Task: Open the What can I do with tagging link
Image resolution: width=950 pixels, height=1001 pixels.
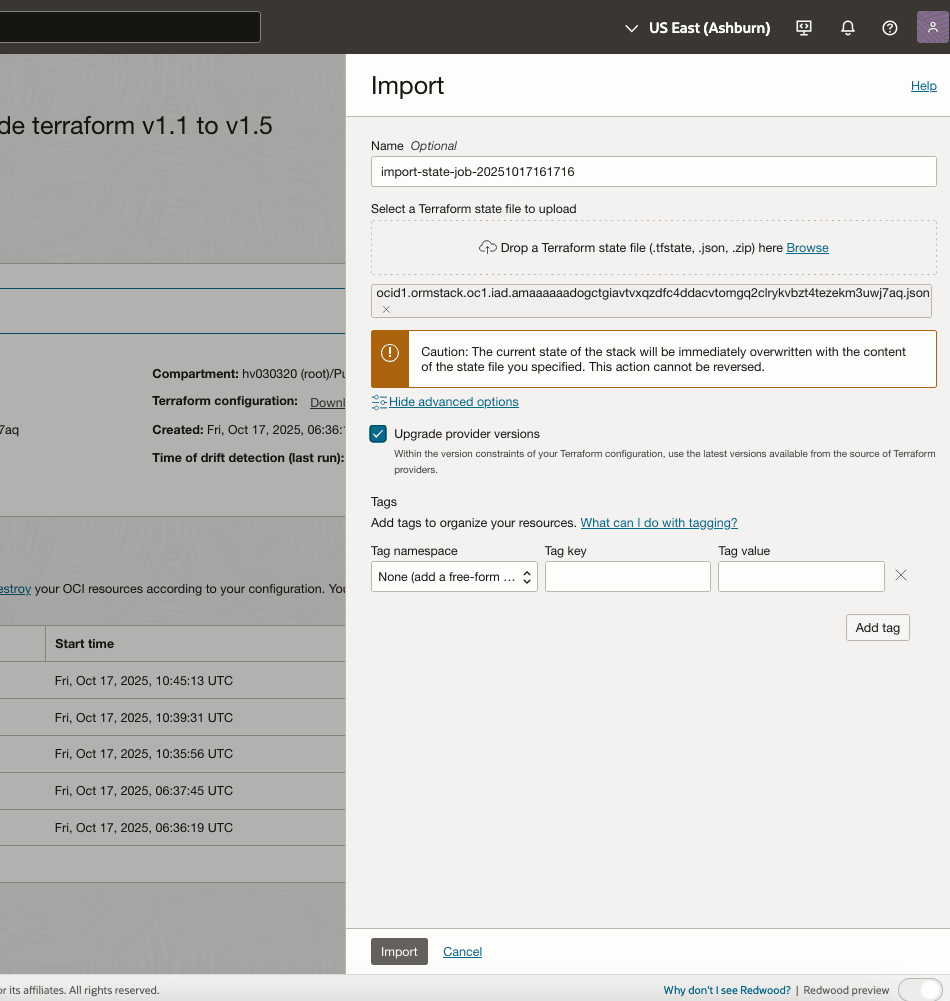Action: [x=659, y=522]
